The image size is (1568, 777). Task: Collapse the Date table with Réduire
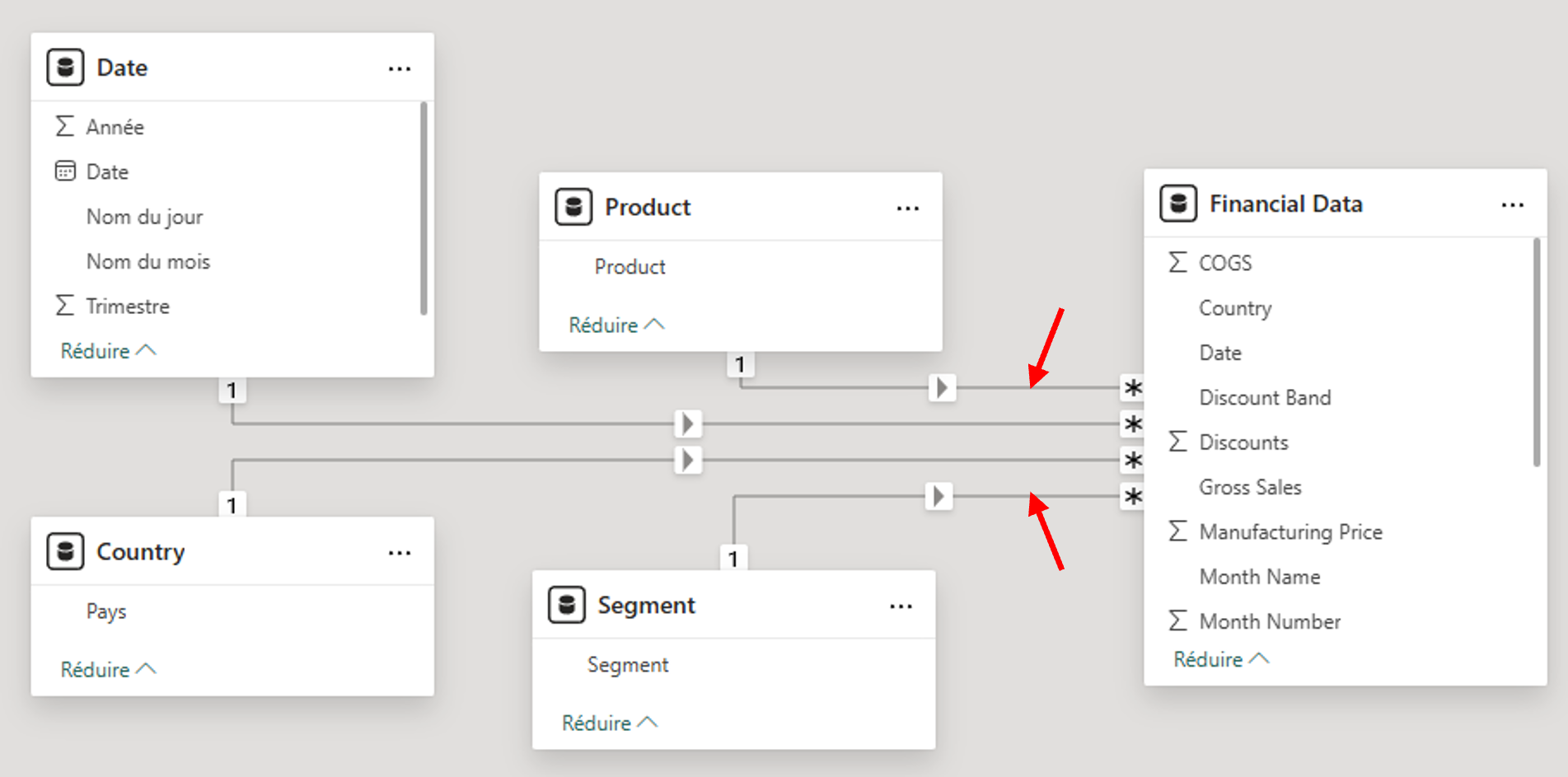(107, 351)
